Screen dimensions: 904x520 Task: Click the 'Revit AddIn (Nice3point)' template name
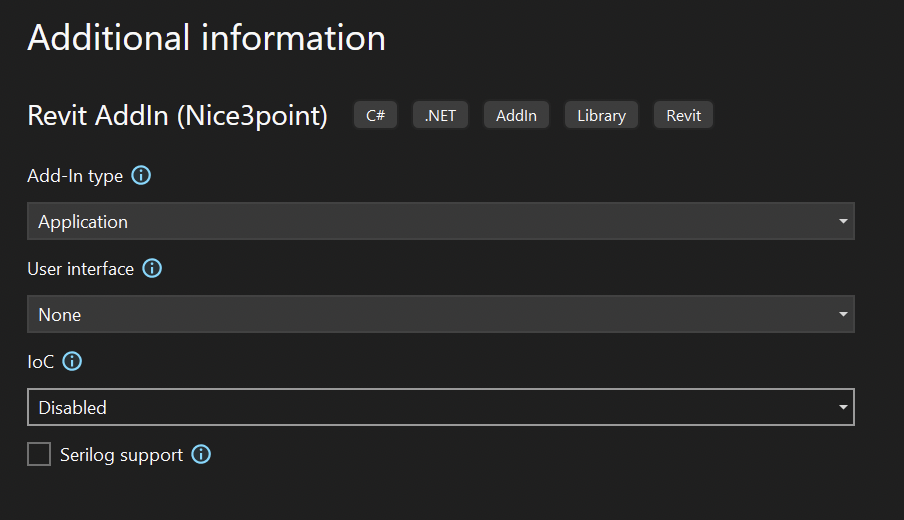click(x=177, y=115)
